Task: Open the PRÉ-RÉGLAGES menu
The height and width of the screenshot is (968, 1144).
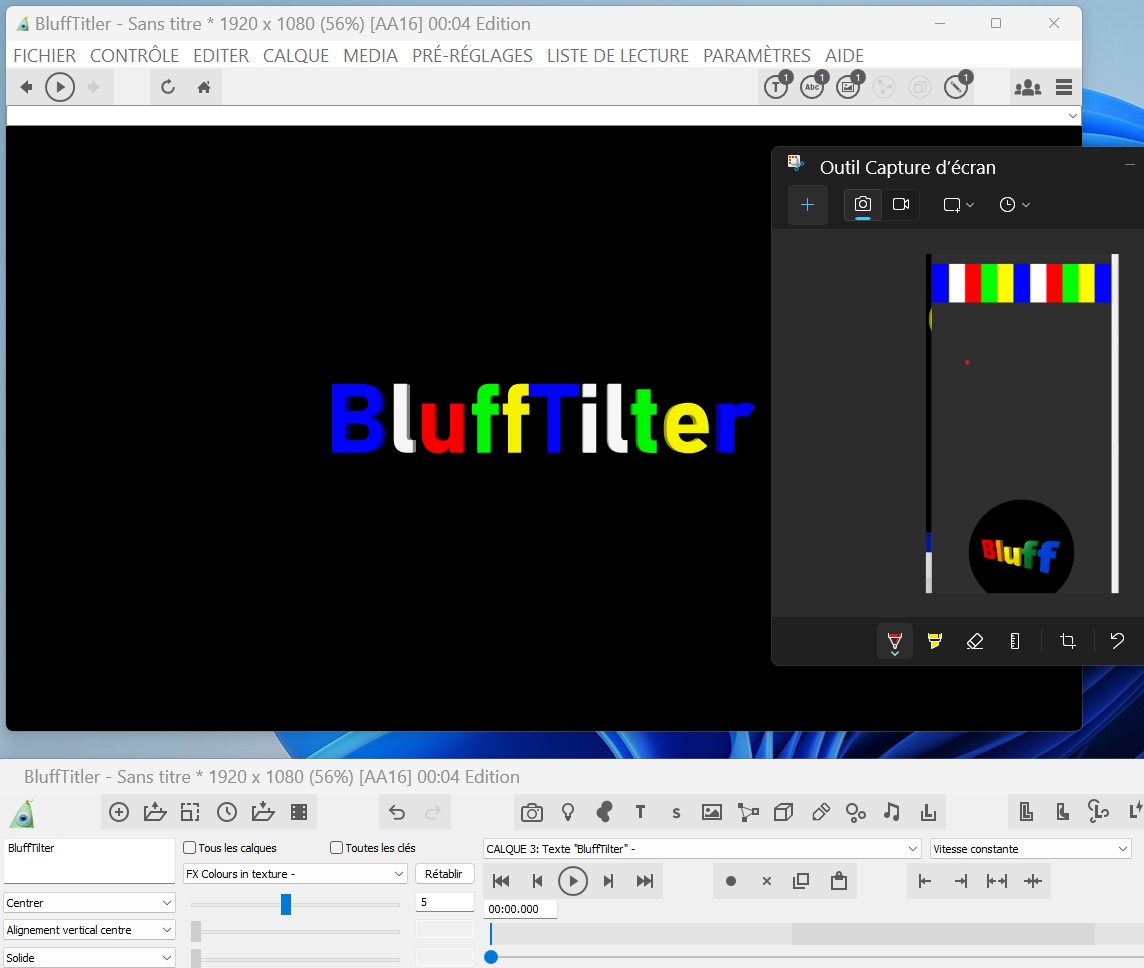Action: tap(472, 55)
